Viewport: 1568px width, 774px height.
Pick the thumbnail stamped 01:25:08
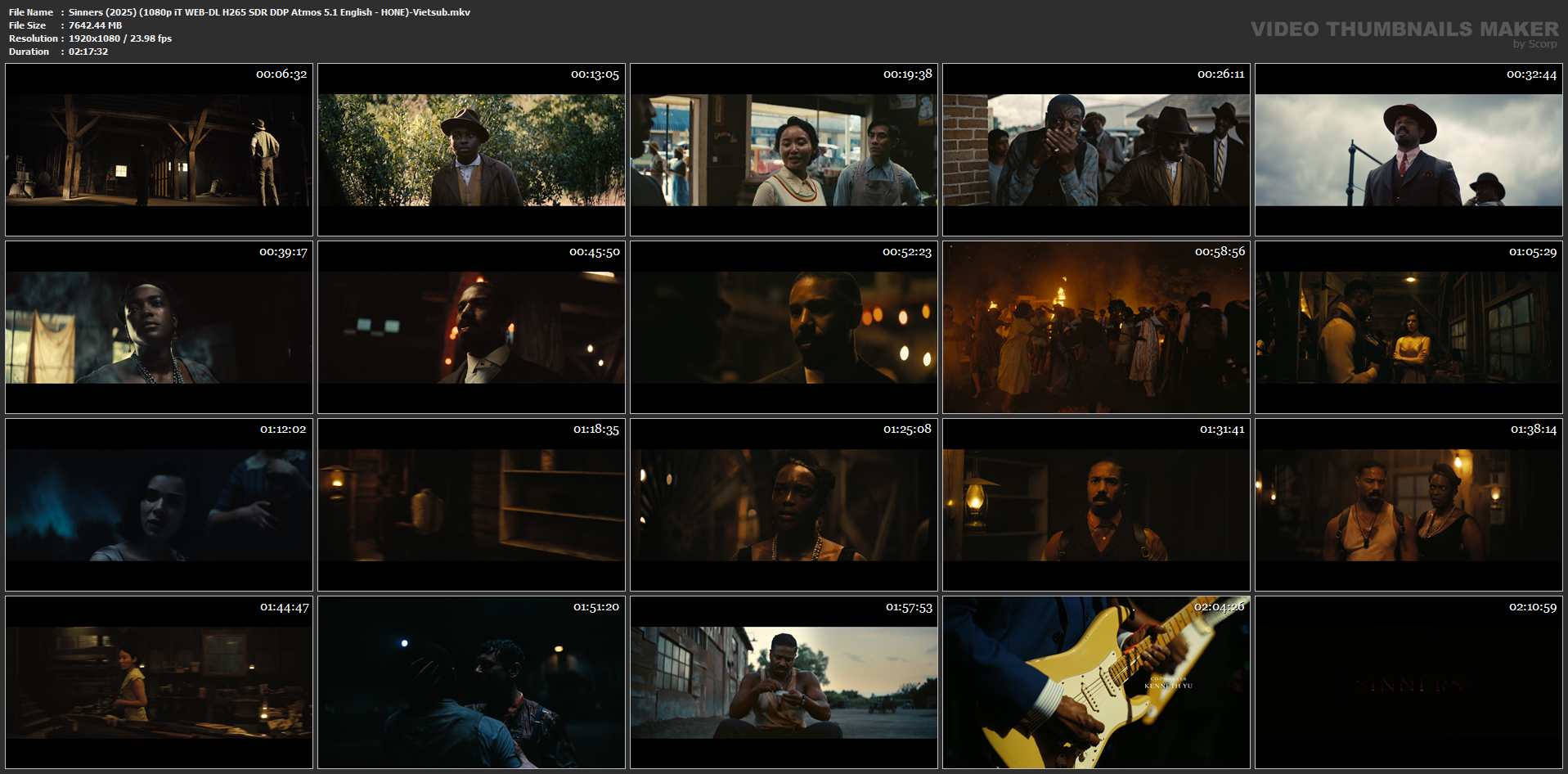click(784, 505)
